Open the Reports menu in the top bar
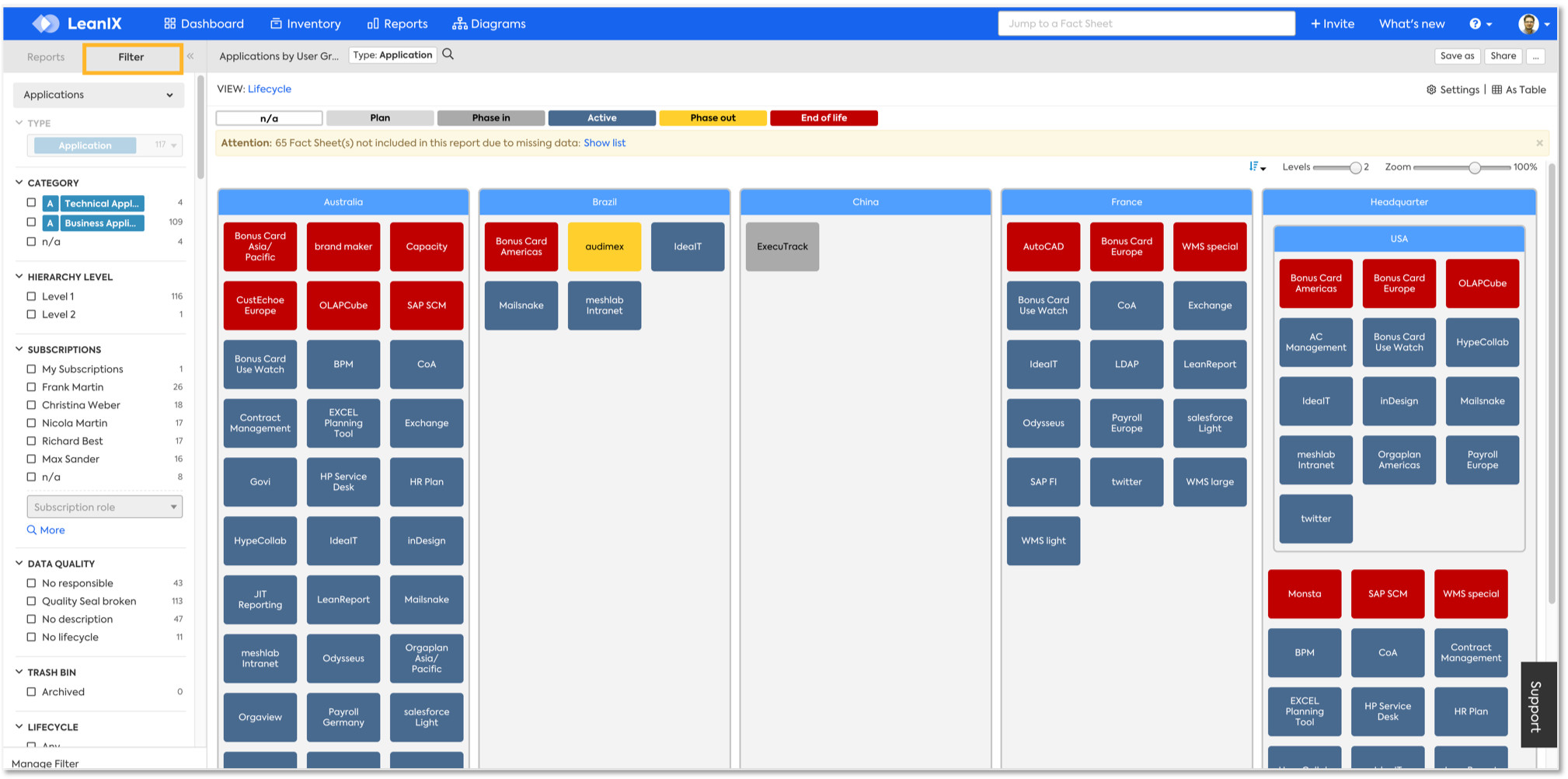This screenshot has height=779, width=1568. pyautogui.click(x=397, y=23)
